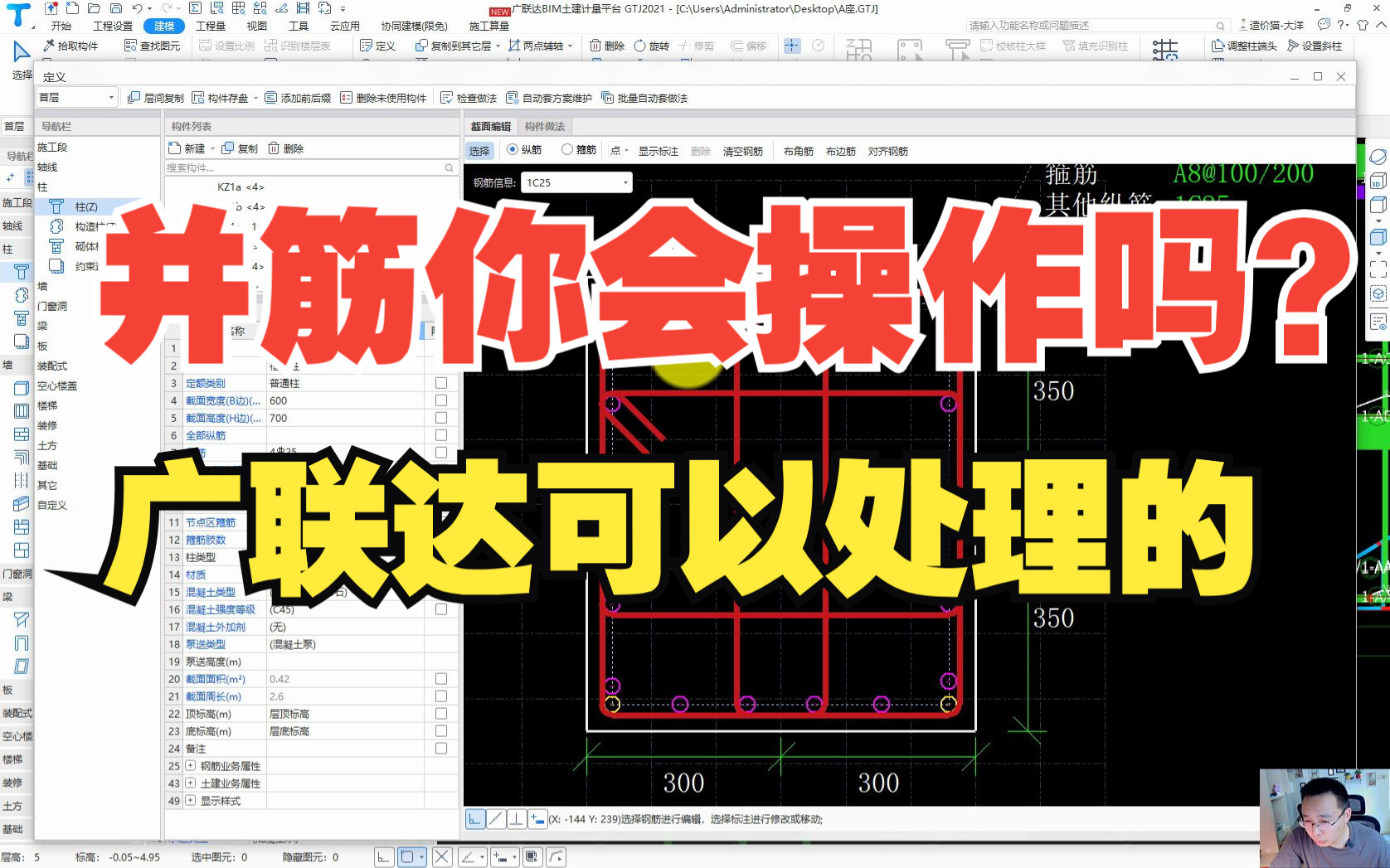Open the 开始 ribbon tab
The height and width of the screenshot is (868, 1390).
61,26
